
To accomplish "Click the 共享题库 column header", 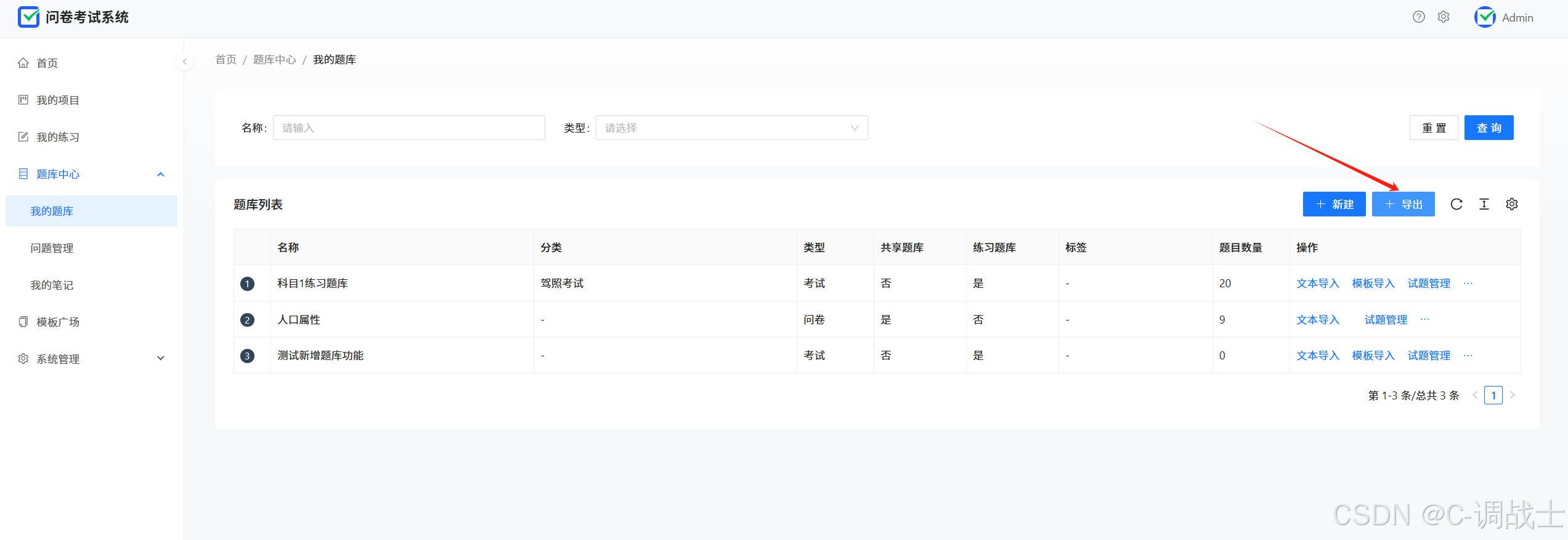I will 920,247.
